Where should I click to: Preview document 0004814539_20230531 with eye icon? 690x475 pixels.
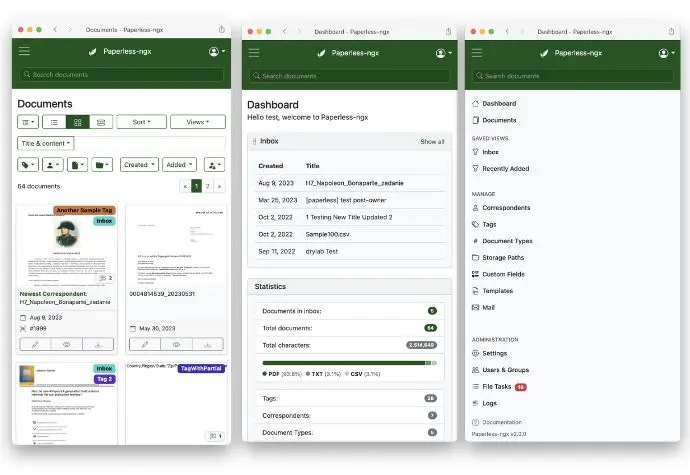(x=176, y=344)
